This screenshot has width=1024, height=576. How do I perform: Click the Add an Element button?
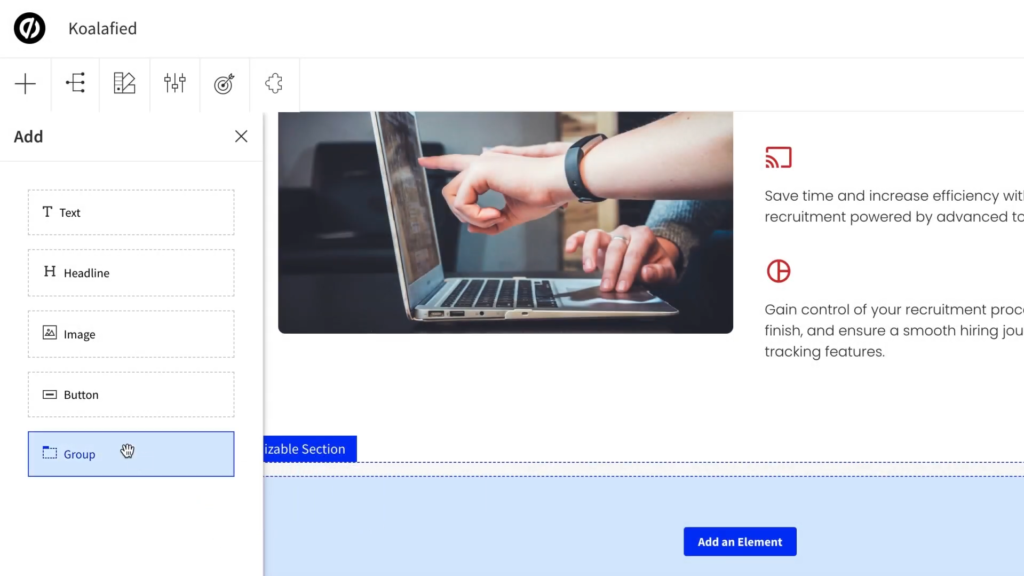pos(740,541)
